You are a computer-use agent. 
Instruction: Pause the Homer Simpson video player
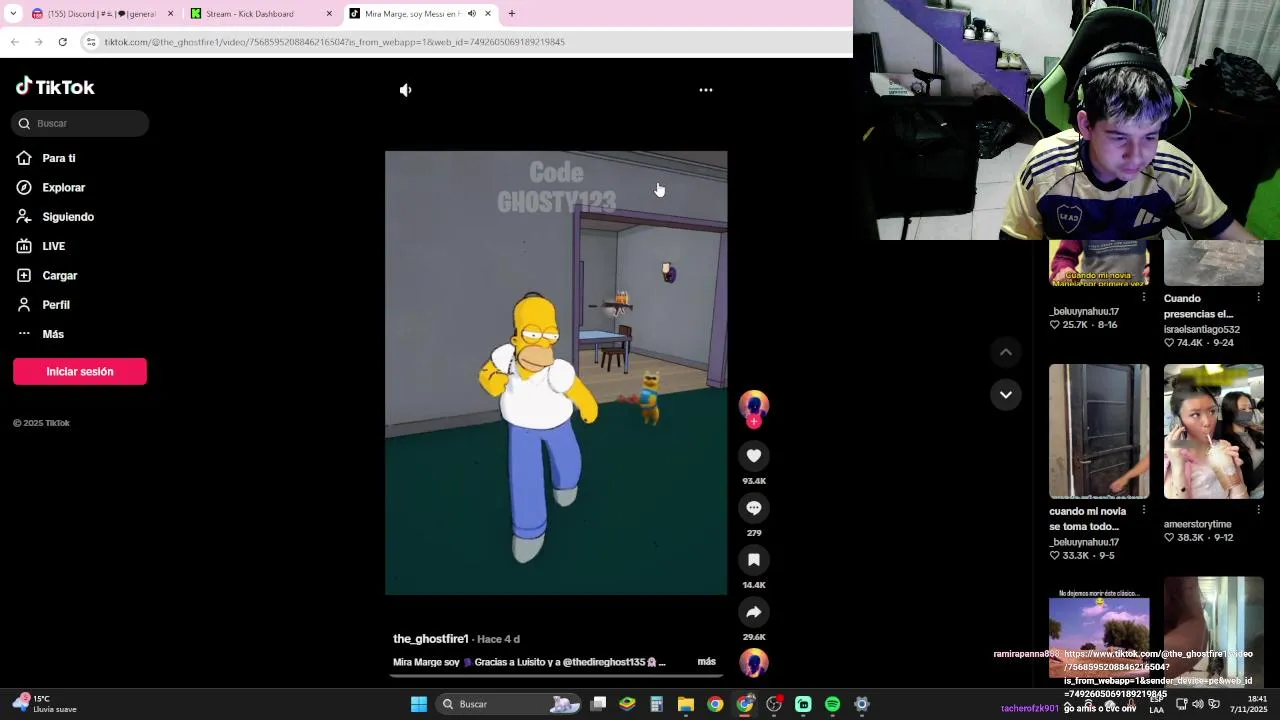coord(556,373)
